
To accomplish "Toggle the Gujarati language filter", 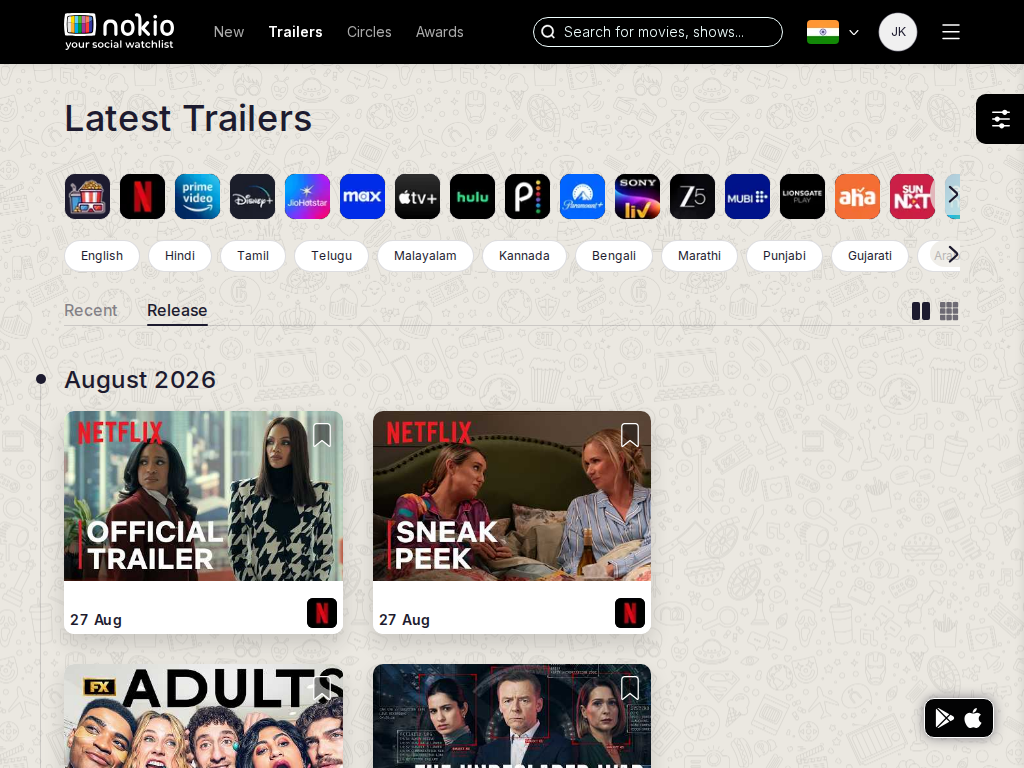I will [x=870, y=255].
